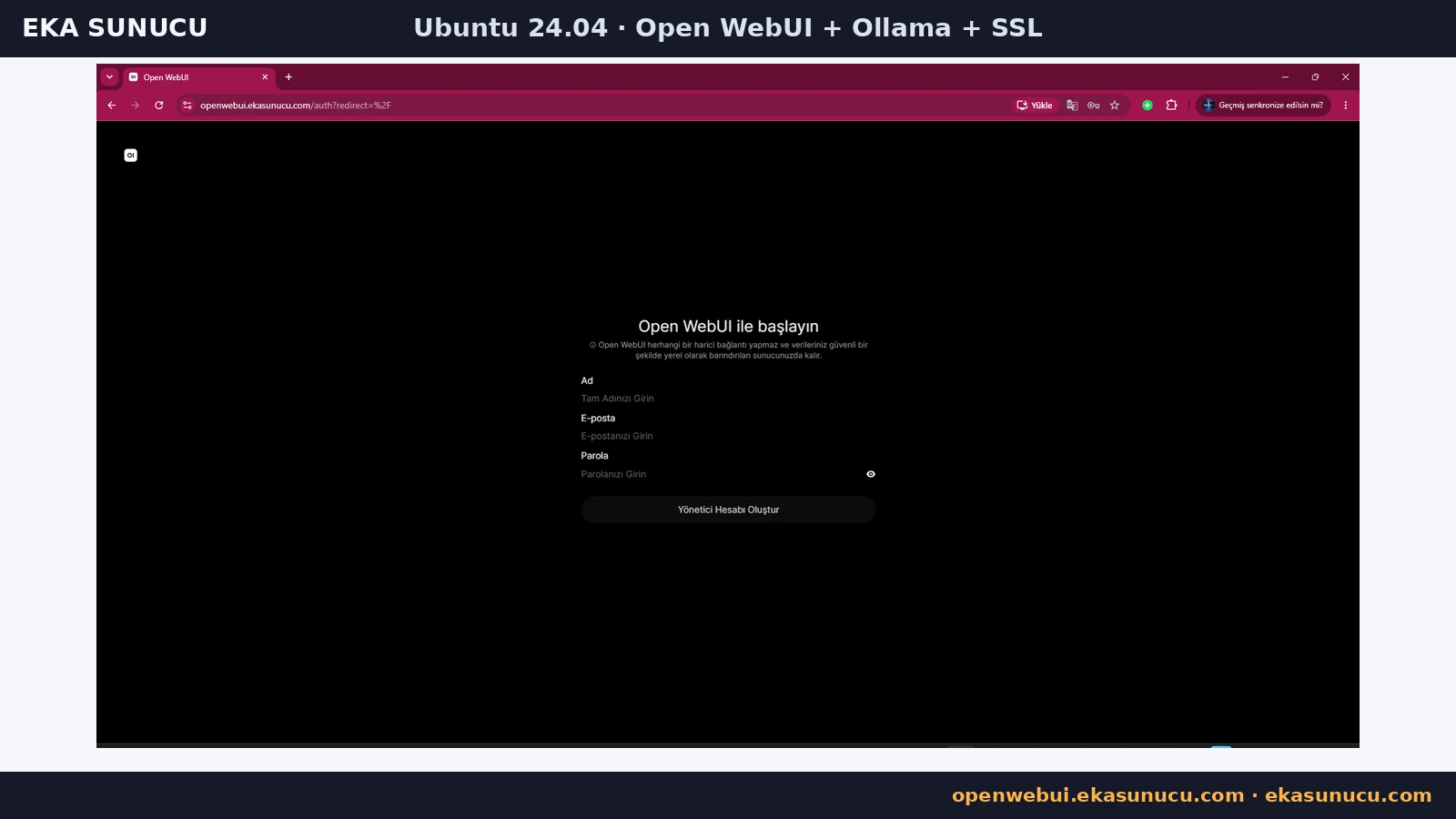The width and height of the screenshot is (1456, 819).
Task: Click the Open WebUI logo icon on the page
Action: click(x=131, y=156)
